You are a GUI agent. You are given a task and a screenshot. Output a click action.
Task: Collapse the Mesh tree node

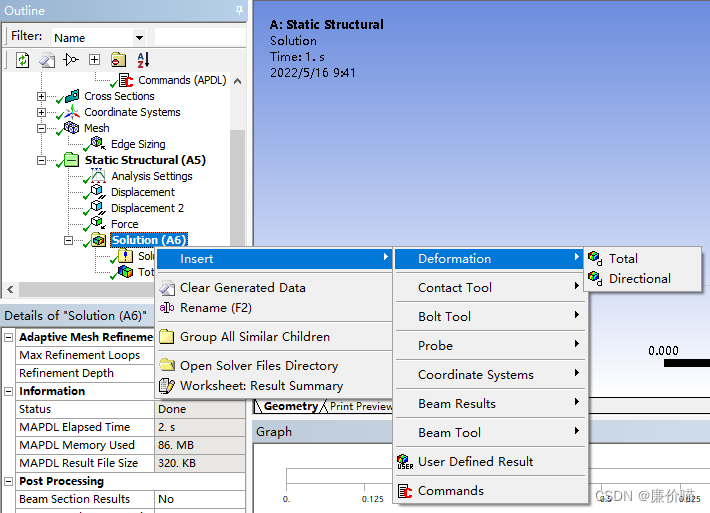(41, 128)
